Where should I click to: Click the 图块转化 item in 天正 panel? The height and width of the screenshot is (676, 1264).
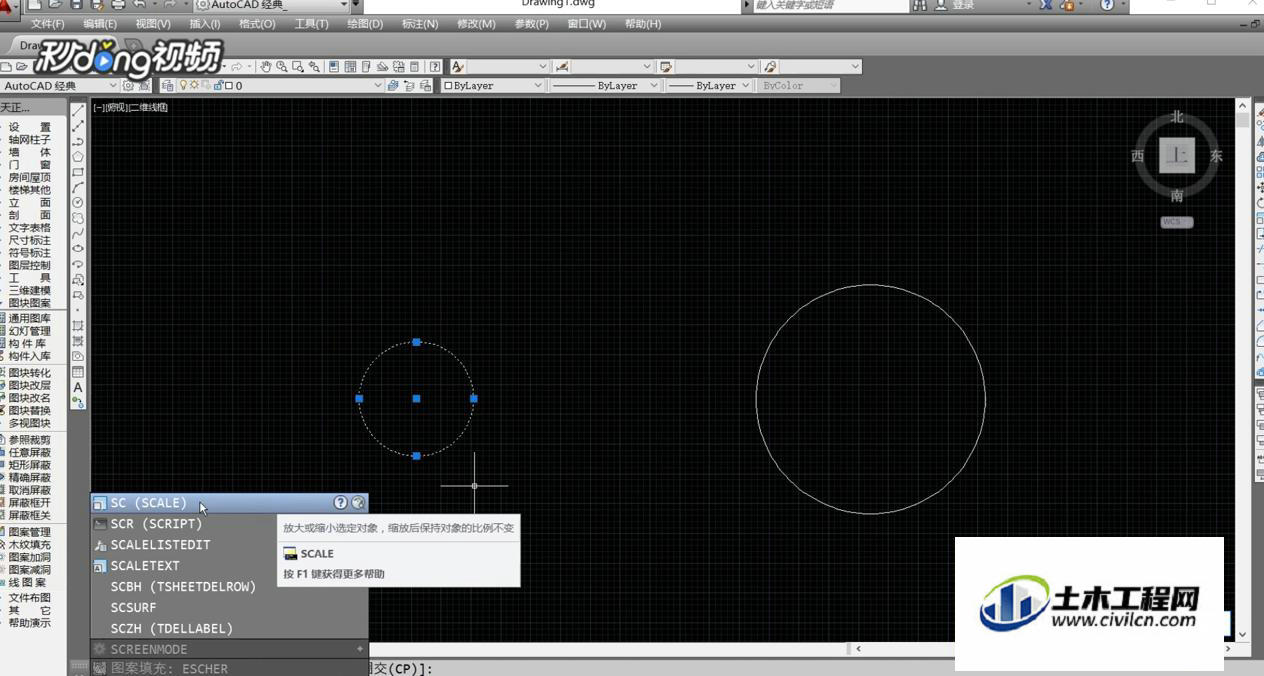click(x=29, y=373)
